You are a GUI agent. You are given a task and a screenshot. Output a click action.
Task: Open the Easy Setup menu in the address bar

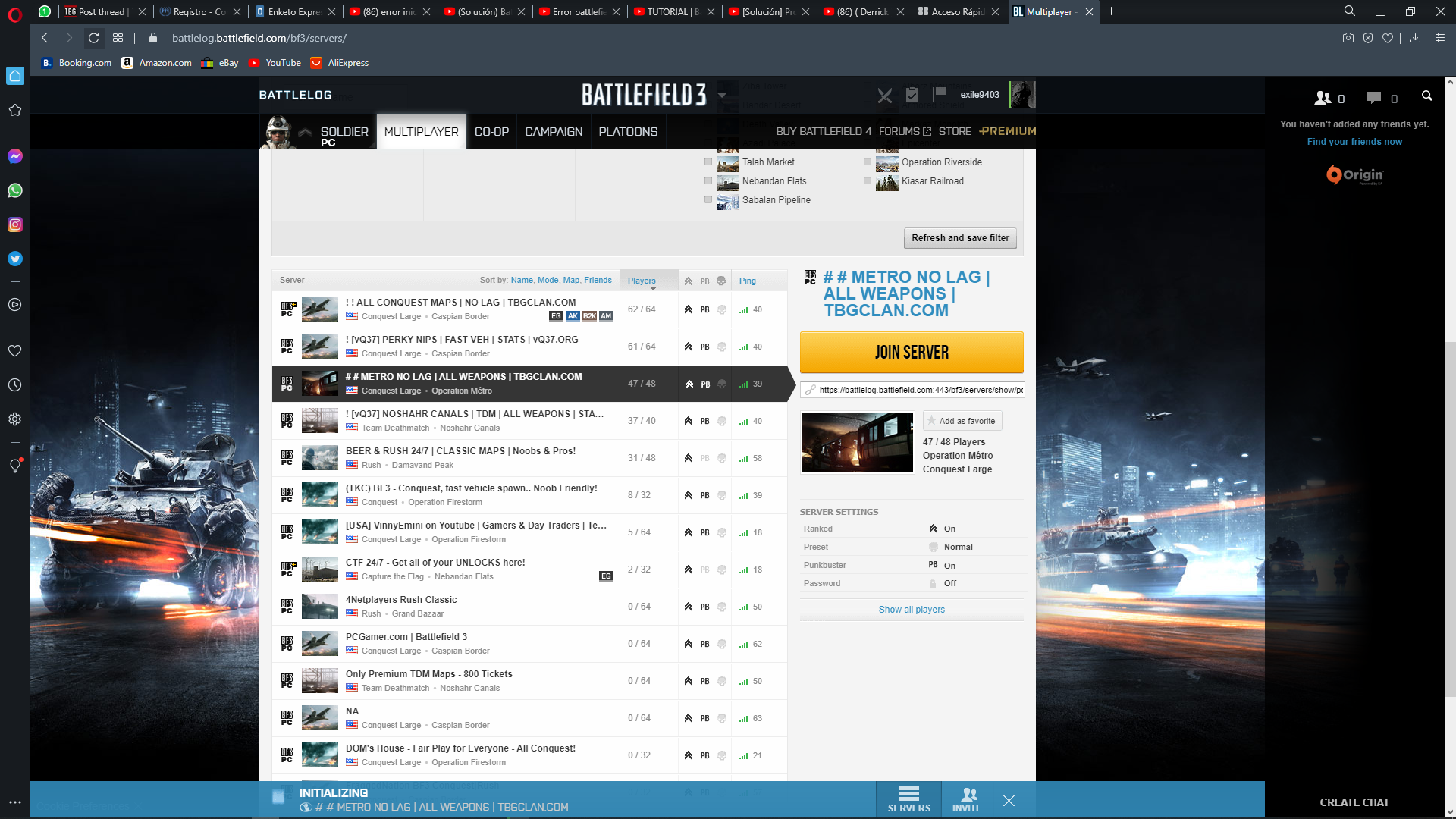[1439, 38]
